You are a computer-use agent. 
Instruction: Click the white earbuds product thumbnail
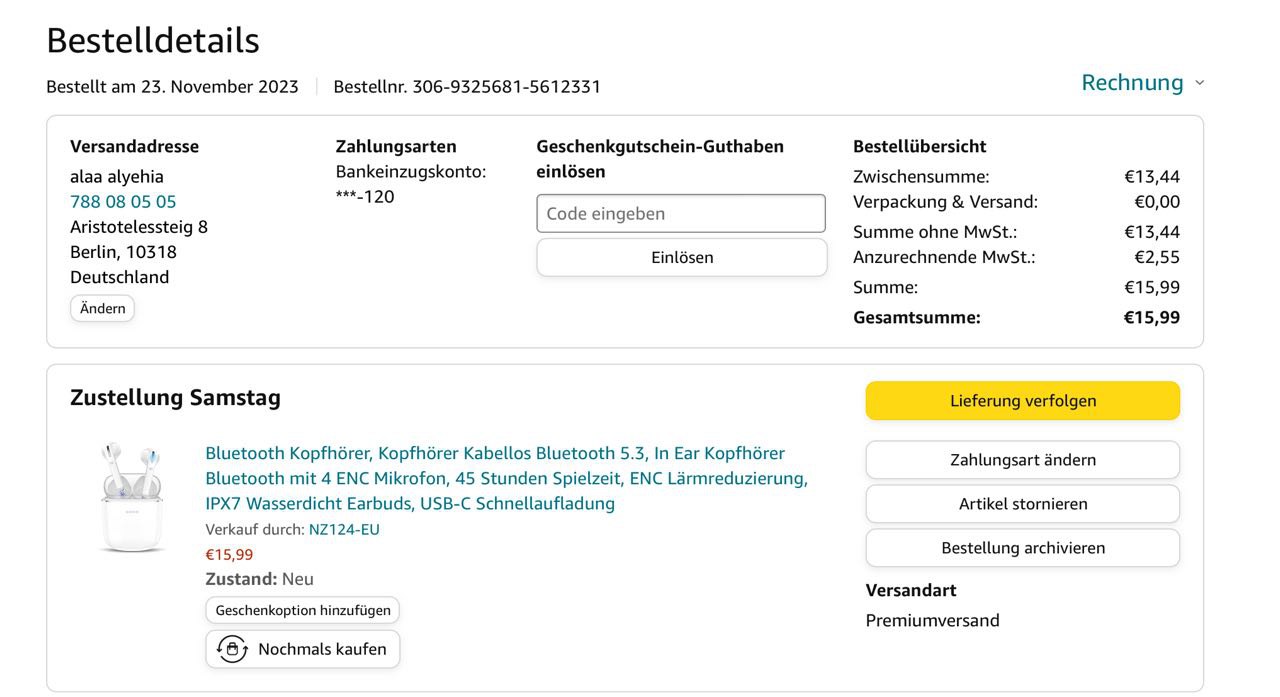(131, 497)
